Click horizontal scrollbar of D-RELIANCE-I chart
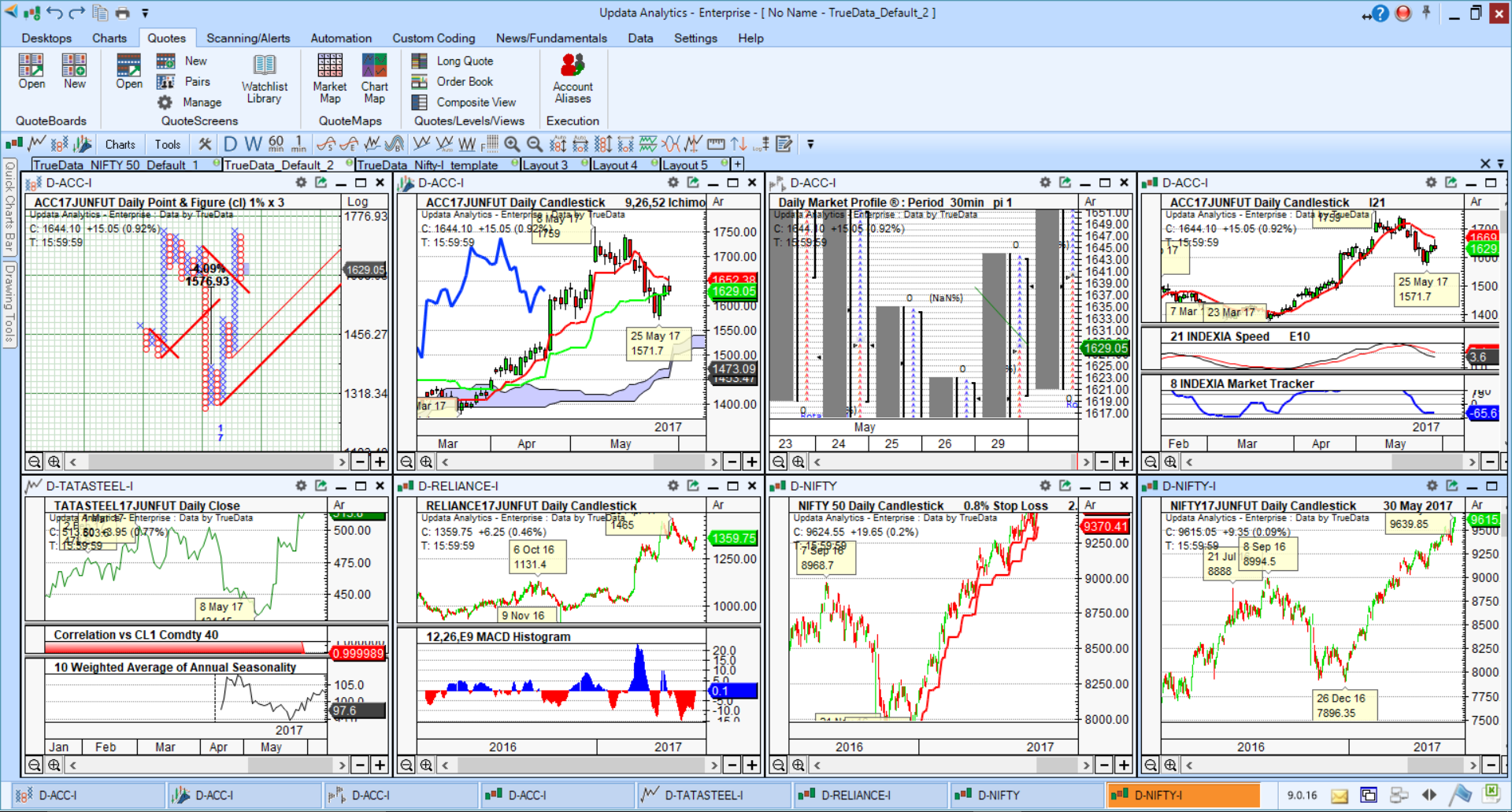The width and height of the screenshot is (1512, 812). 579,765
